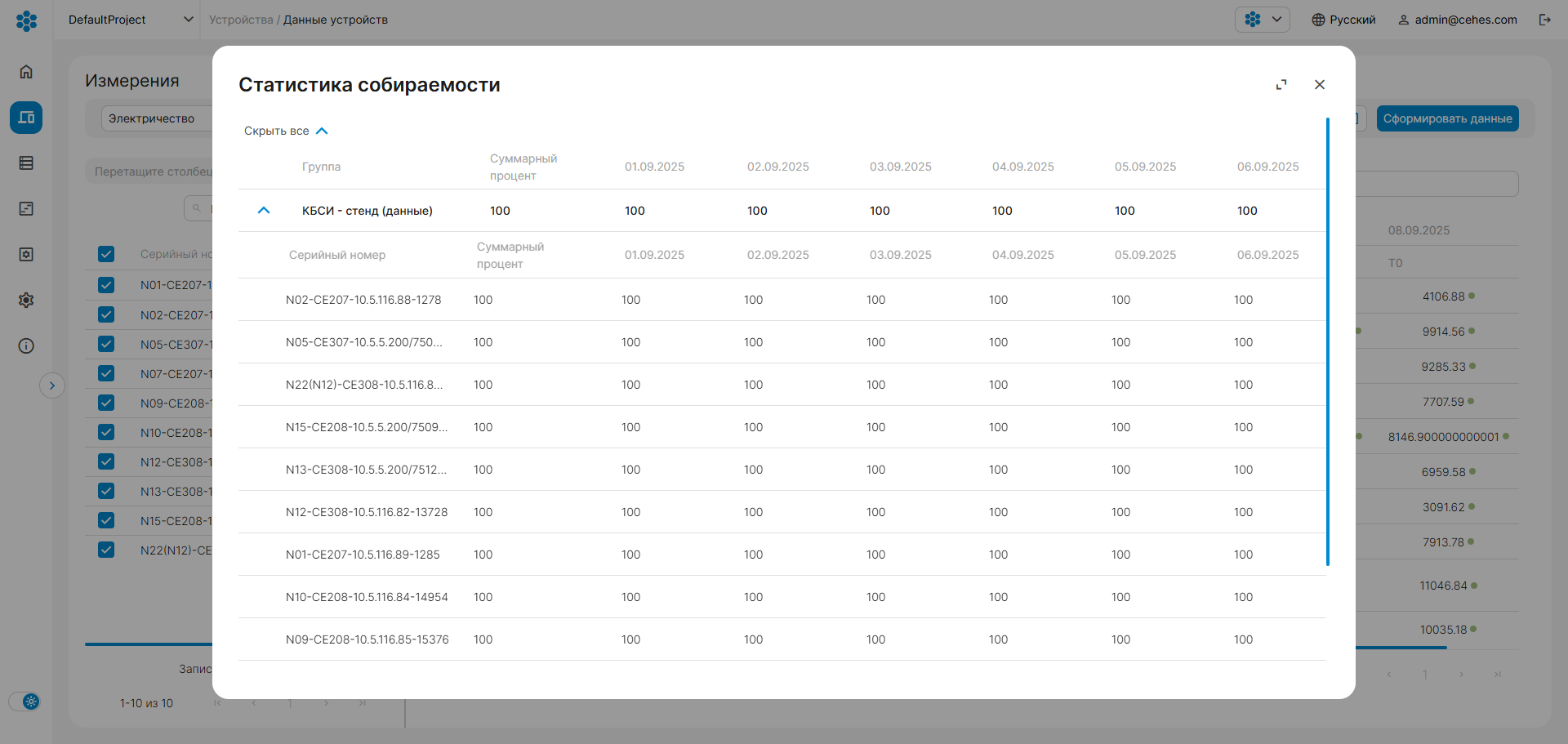Uncheck the N01-CE207 row checkbox
This screenshot has height=744, width=1568.
106,285
